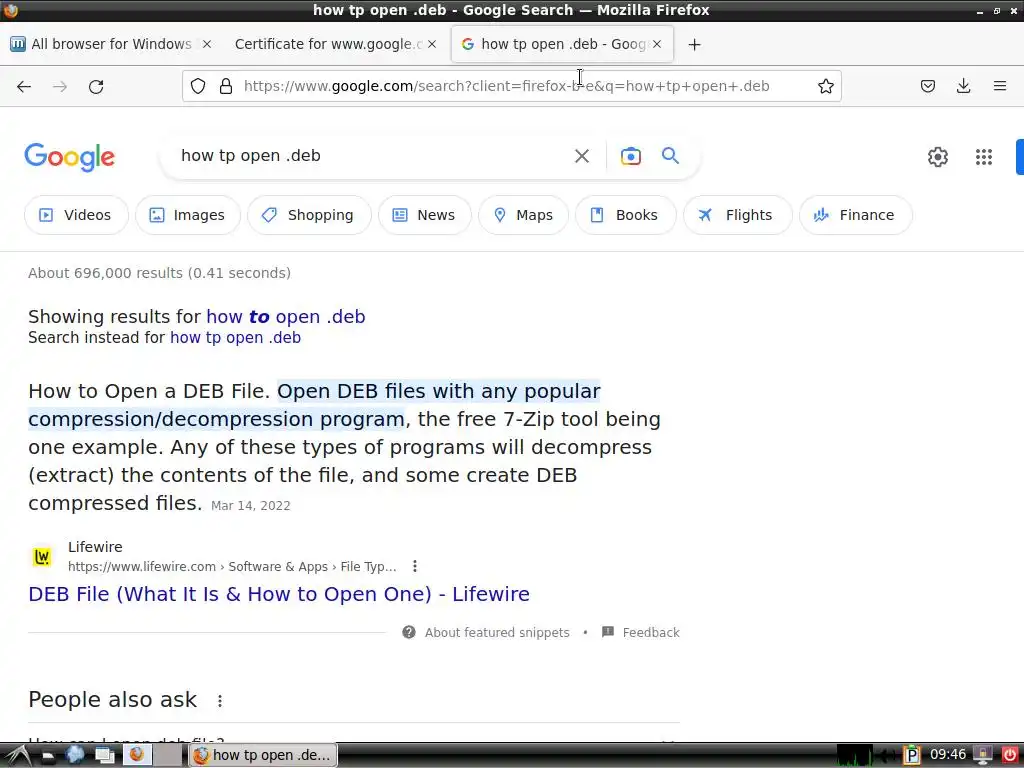The width and height of the screenshot is (1024, 768).
Task: Click the taskbar shutdown power icon
Action: 1009,755
